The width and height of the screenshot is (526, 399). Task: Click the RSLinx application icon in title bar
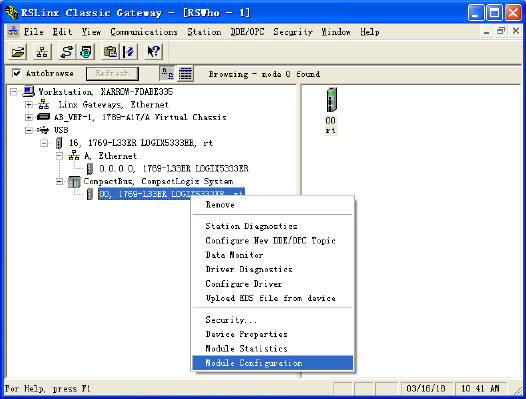coord(11,12)
